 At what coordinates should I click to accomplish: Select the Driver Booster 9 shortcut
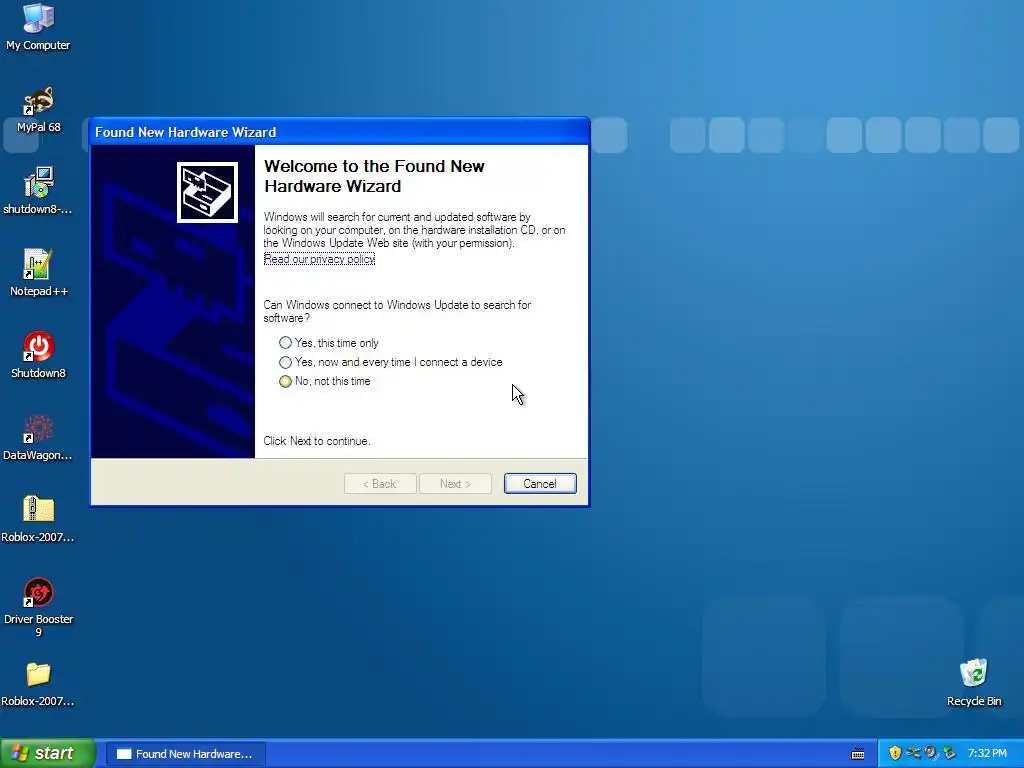coord(38,607)
